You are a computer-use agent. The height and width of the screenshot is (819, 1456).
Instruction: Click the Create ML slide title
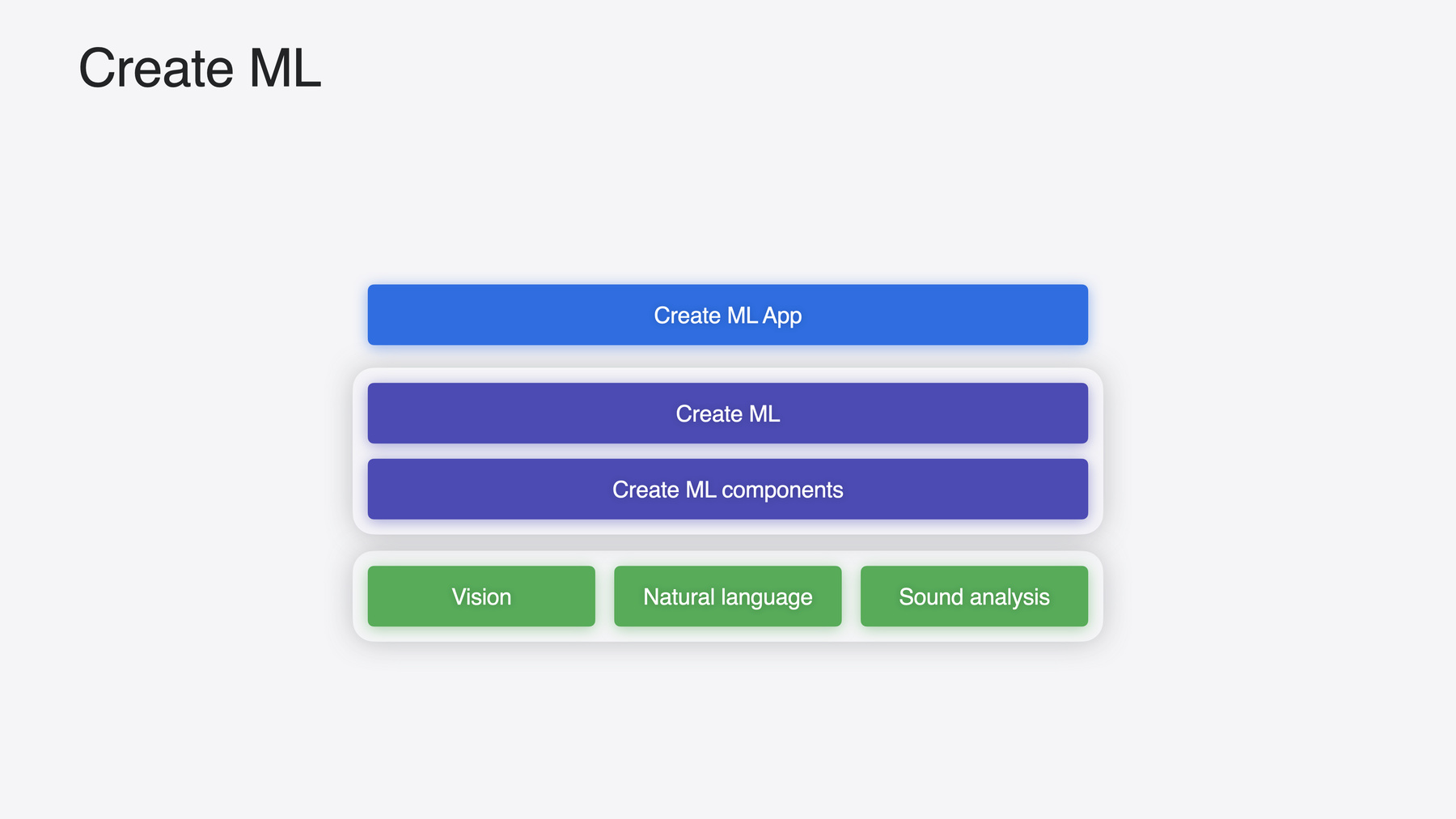click(x=200, y=68)
